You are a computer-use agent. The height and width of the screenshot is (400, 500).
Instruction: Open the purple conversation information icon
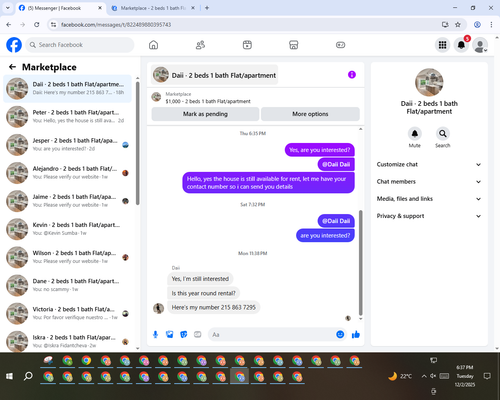[352, 75]
